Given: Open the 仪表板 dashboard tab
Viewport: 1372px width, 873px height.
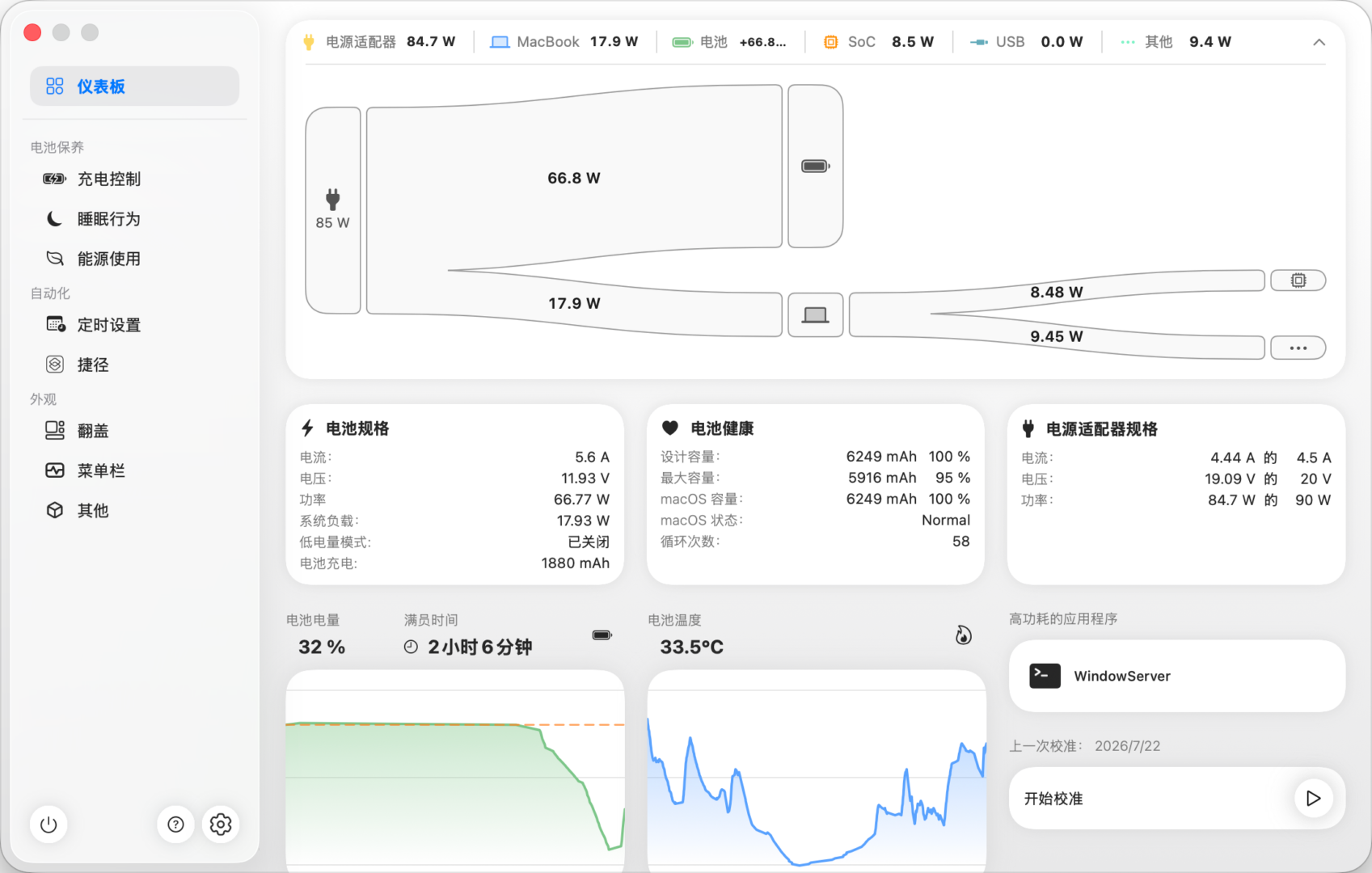Looking at the screenshot, I should pos(134,86).
